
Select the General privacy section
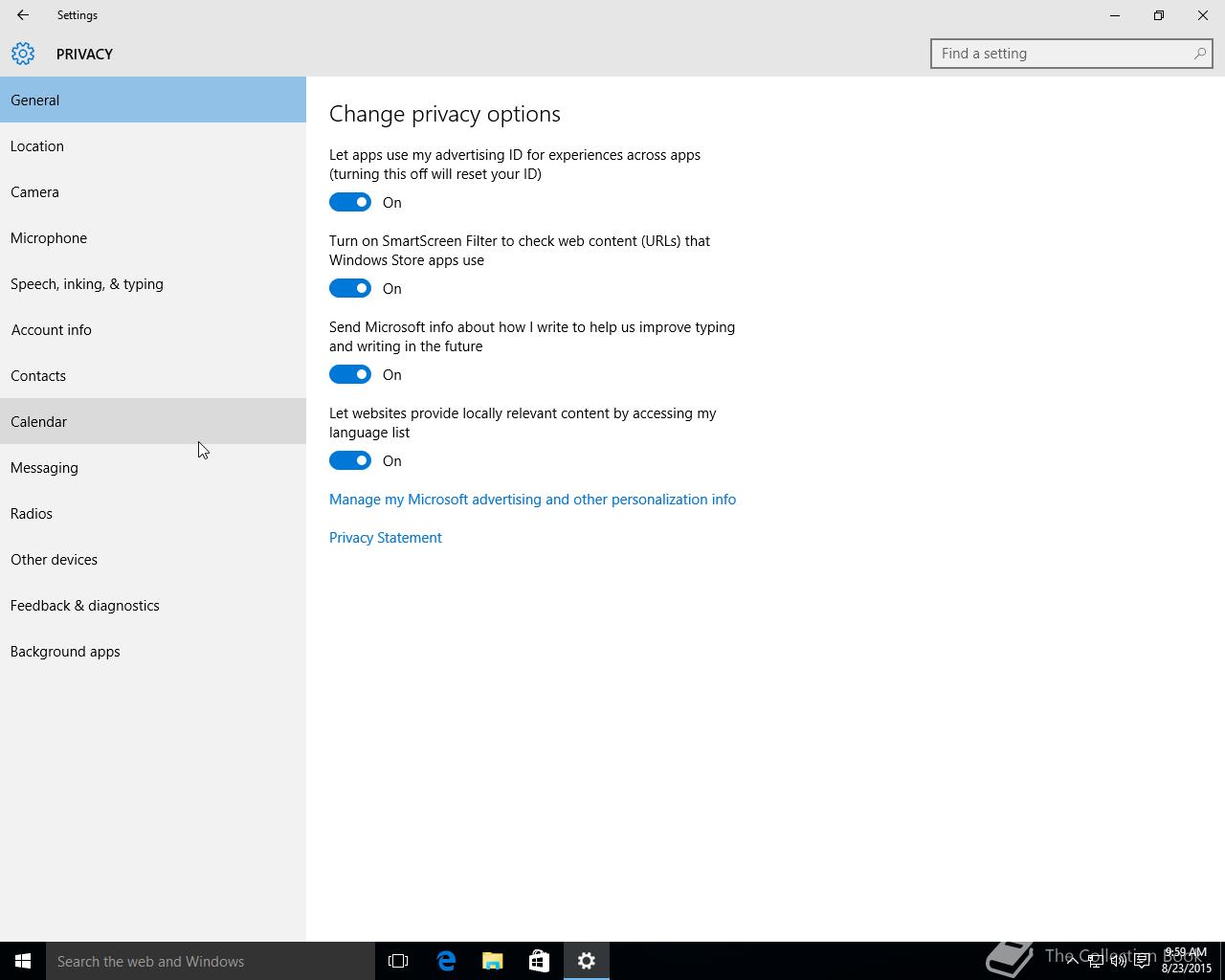pyautogui.click(x=153, y=100)
